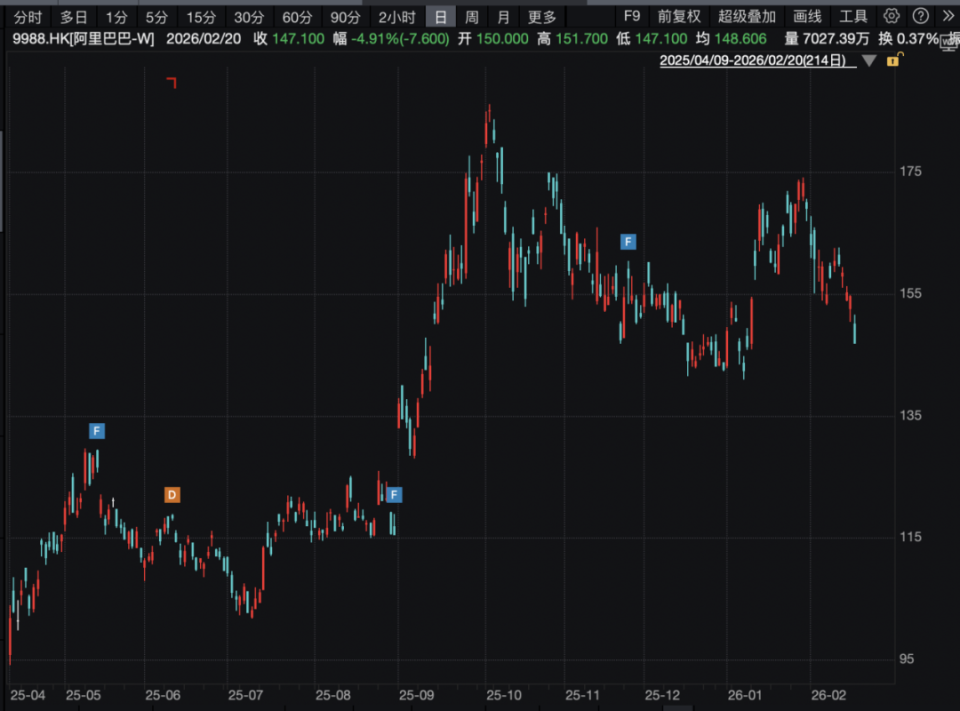This screenshot has height=711, width=960.
Task: Open the 更多 periods dropdown
Action: coord(542,17)
